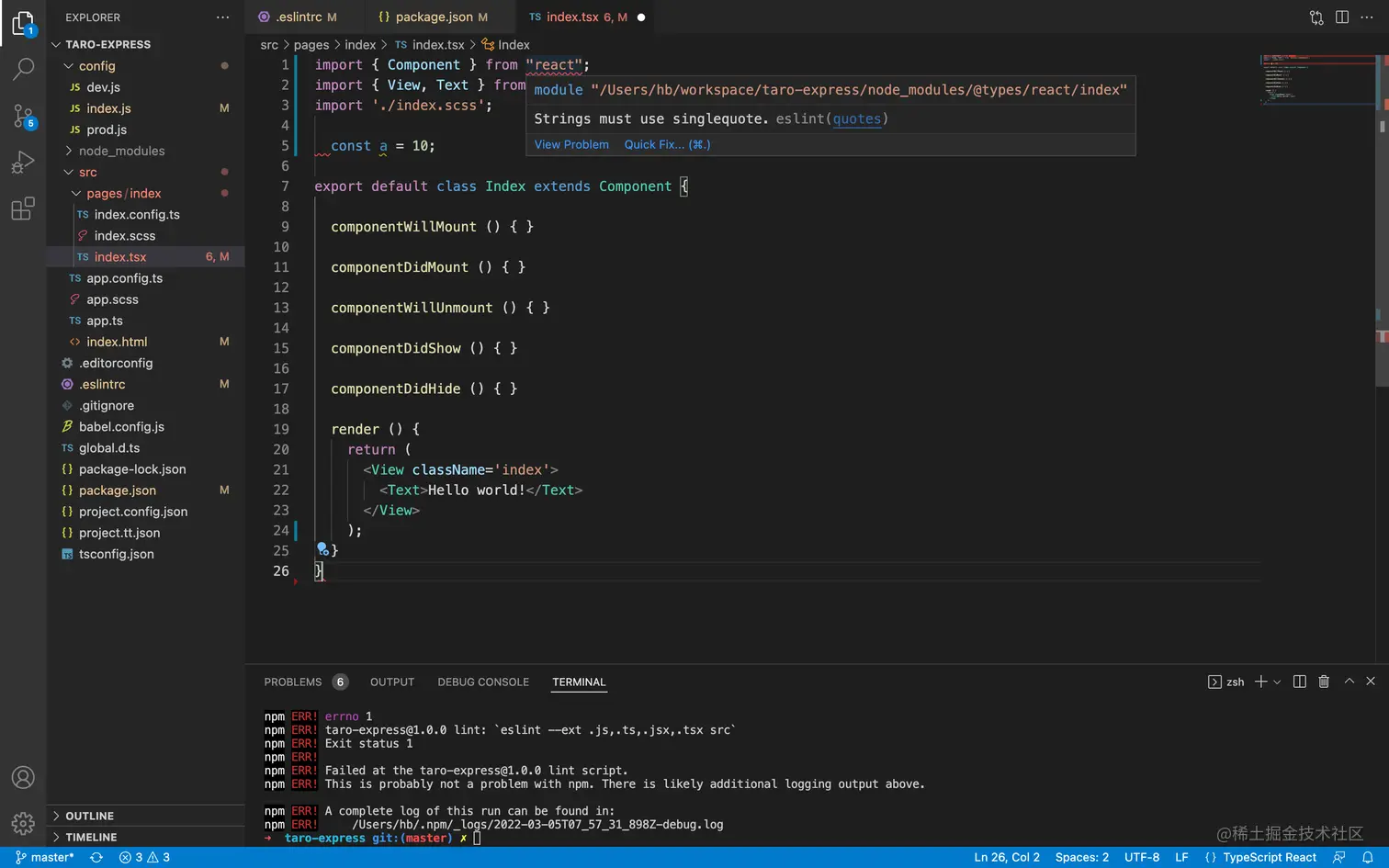The height and width of the screenshot is (868, 1389).
Task: Kill the terminal with trash icon
Action: pyautogui.click(x=1324, y=682)
